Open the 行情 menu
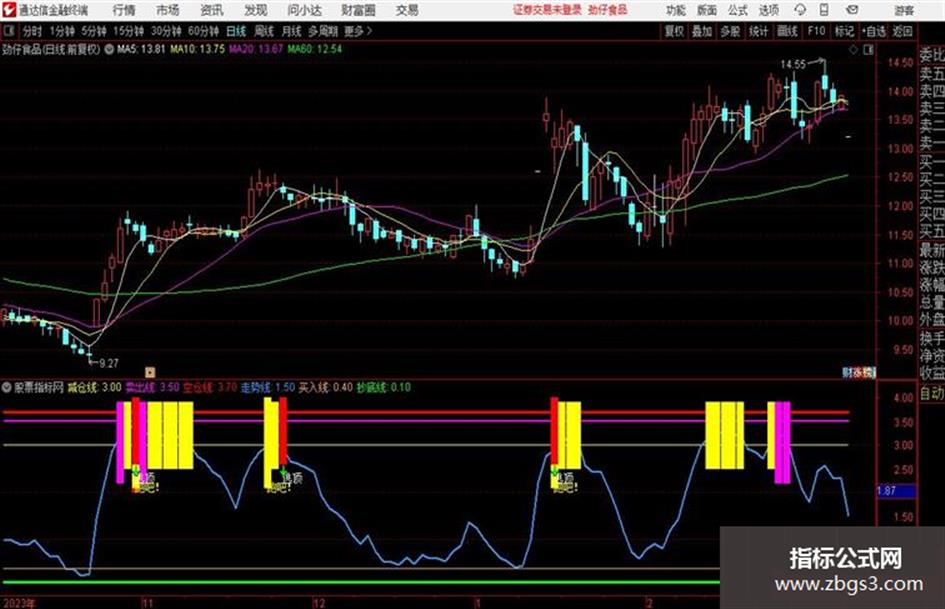 tap(124, 10)
